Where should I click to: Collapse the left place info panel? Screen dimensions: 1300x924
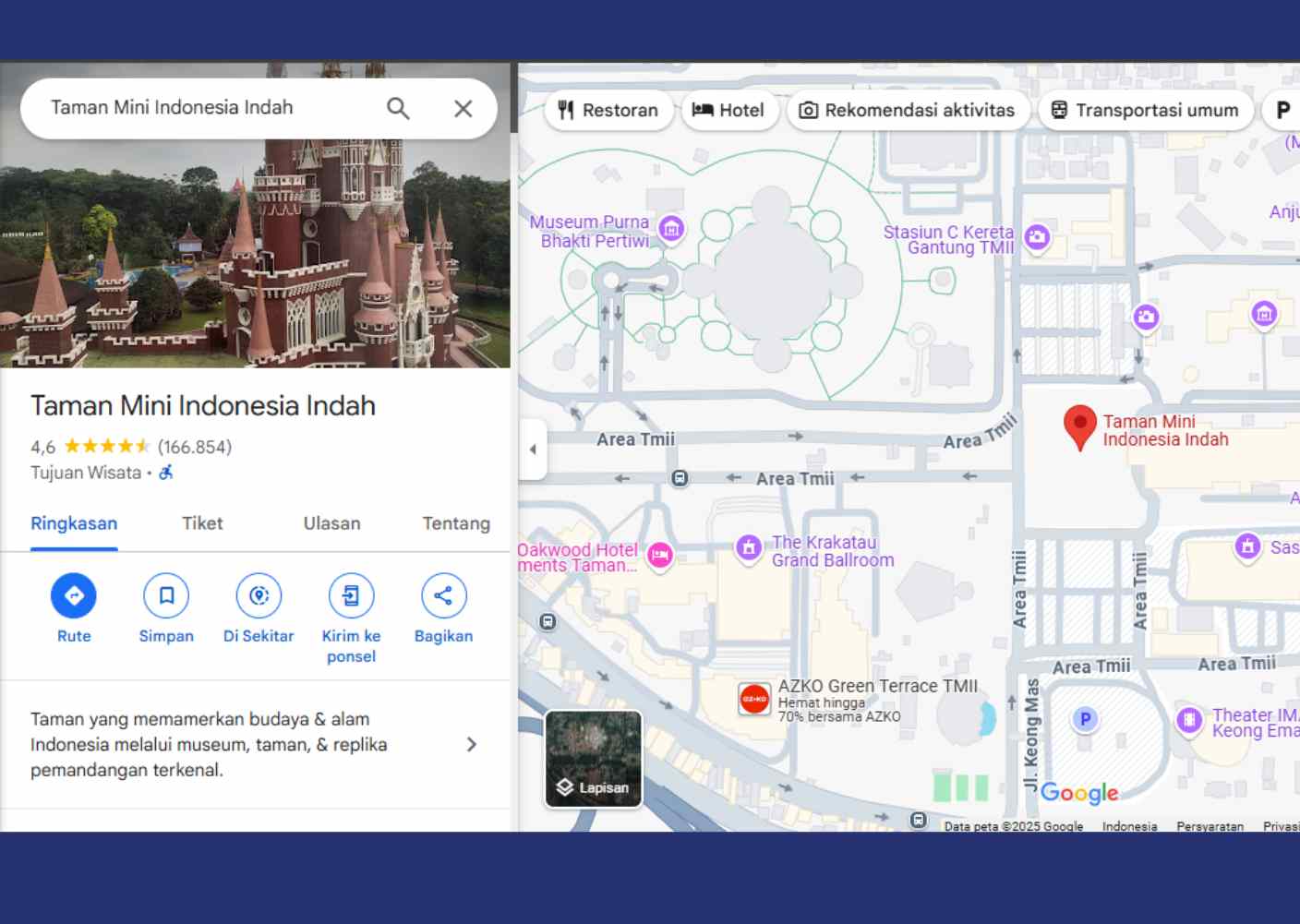point(533,449)
